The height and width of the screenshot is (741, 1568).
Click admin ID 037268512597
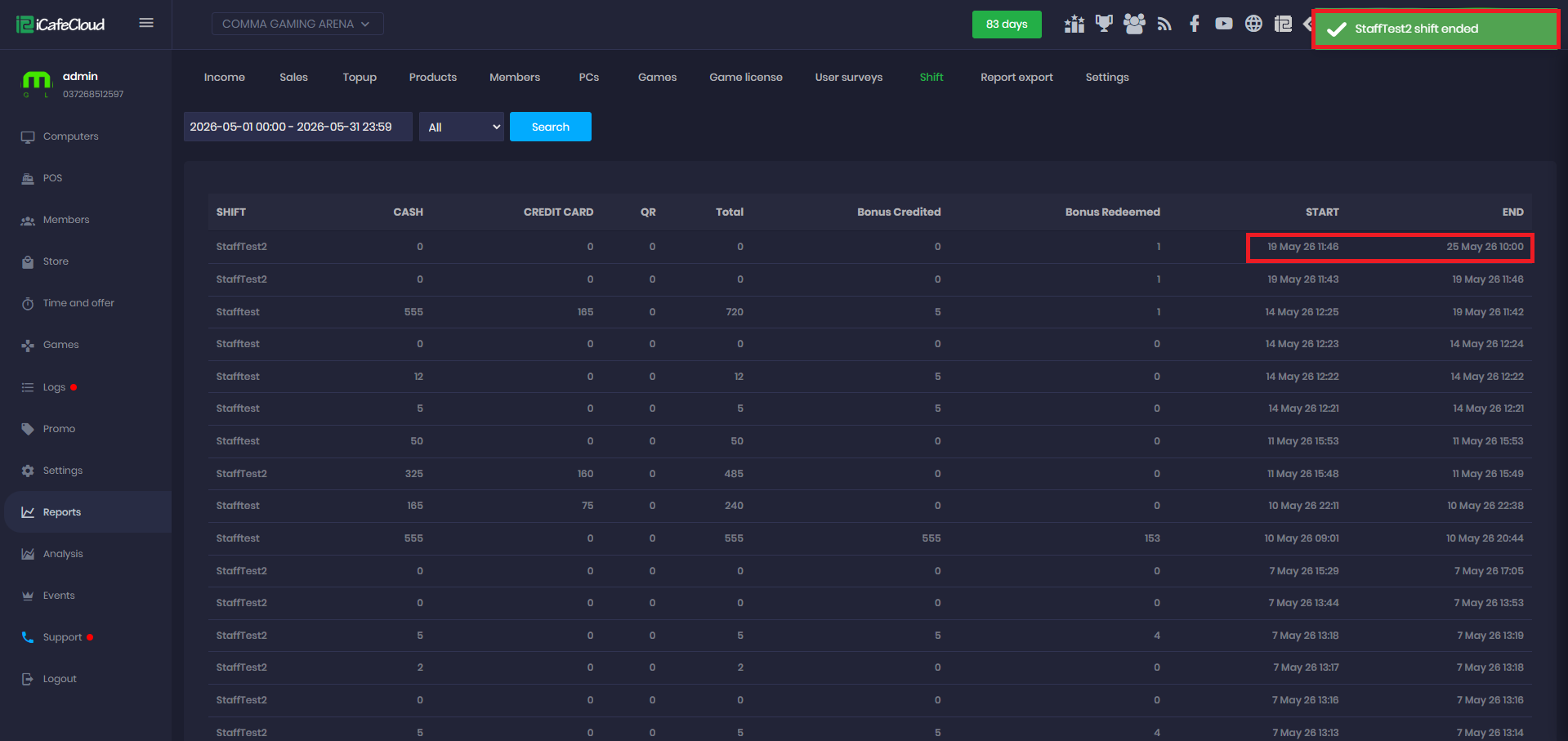coord(93,94)
